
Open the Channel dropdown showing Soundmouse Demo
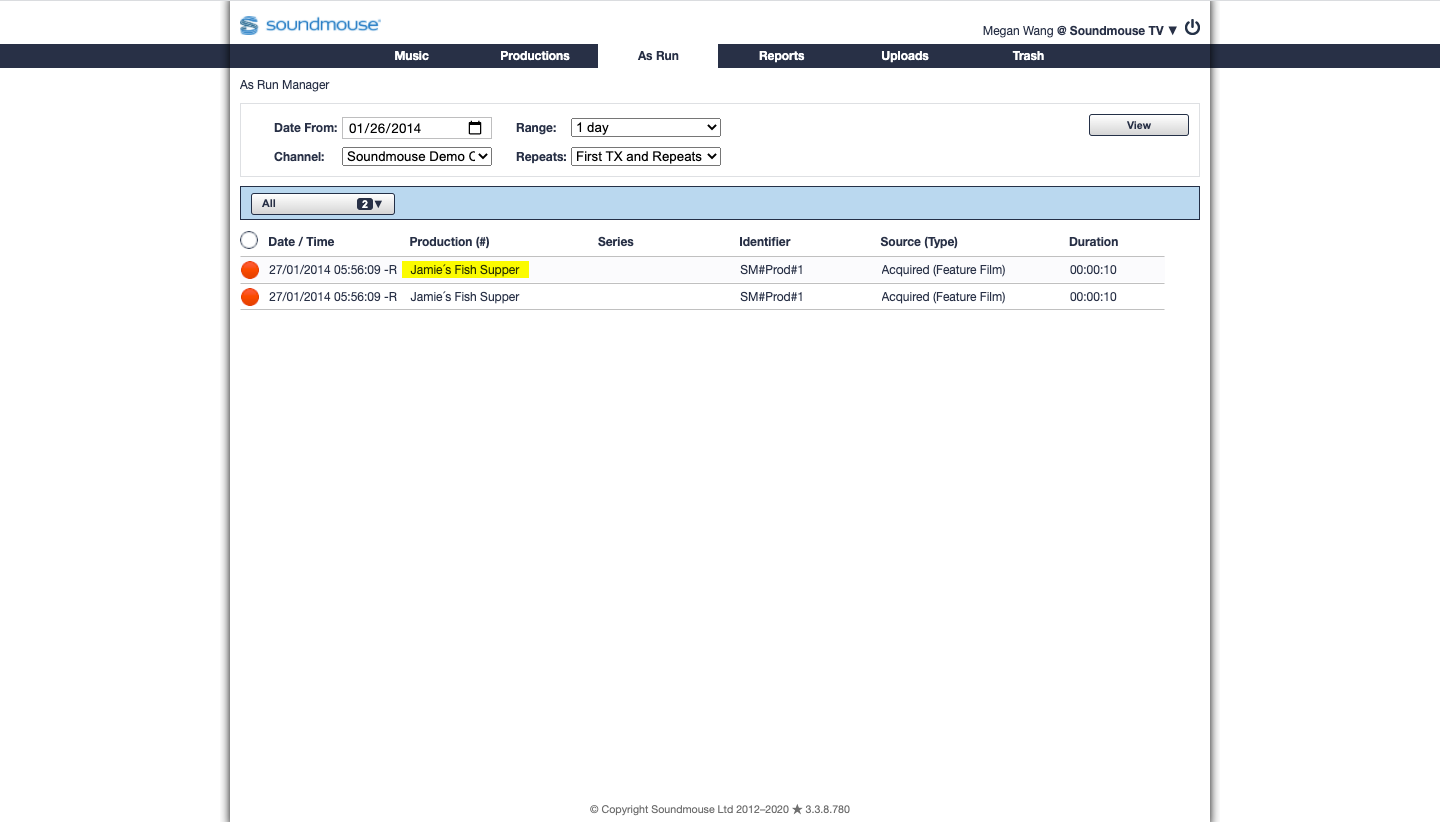(x=417, y=157)
